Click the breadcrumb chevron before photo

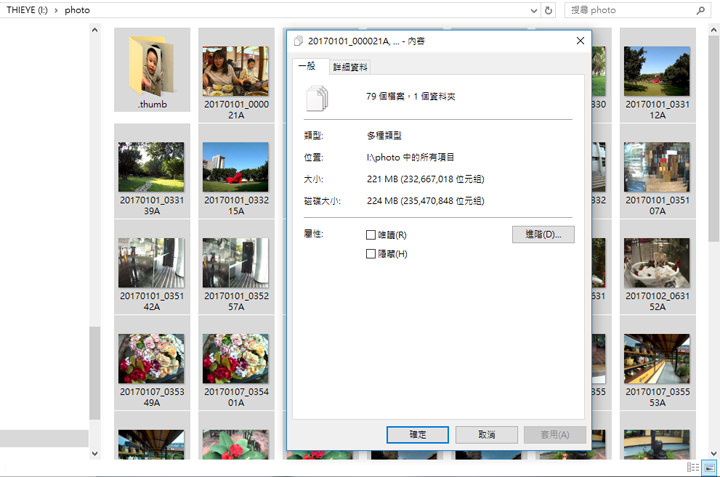pyautogui.click(x=55, y=10)
